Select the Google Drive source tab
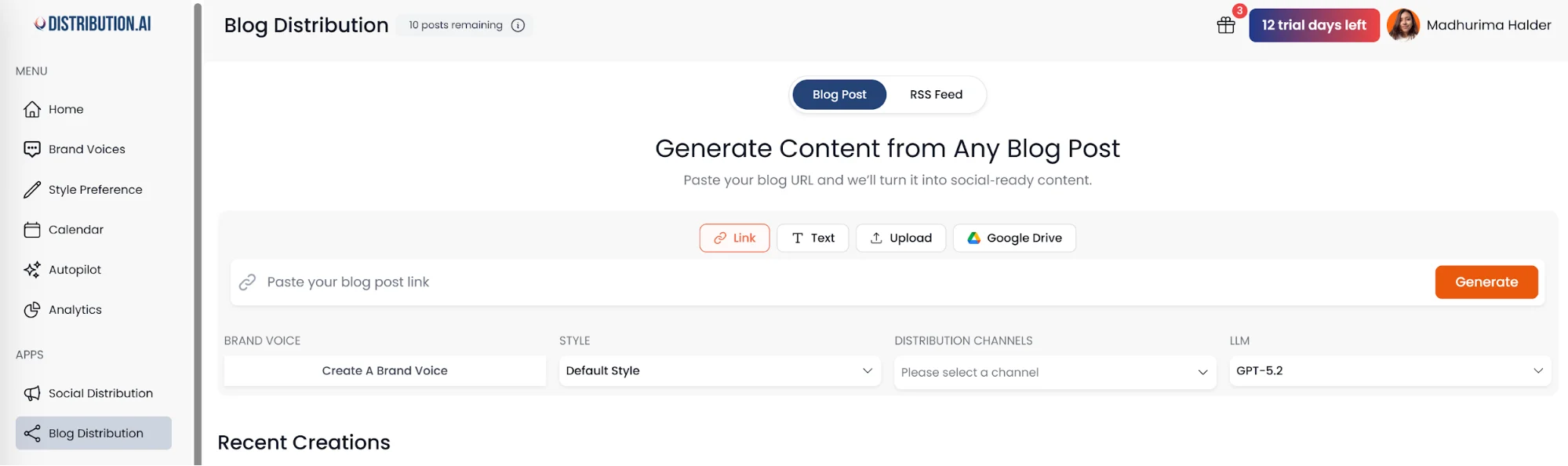This screenshot has height=466, width=1568. point(1014,238)
